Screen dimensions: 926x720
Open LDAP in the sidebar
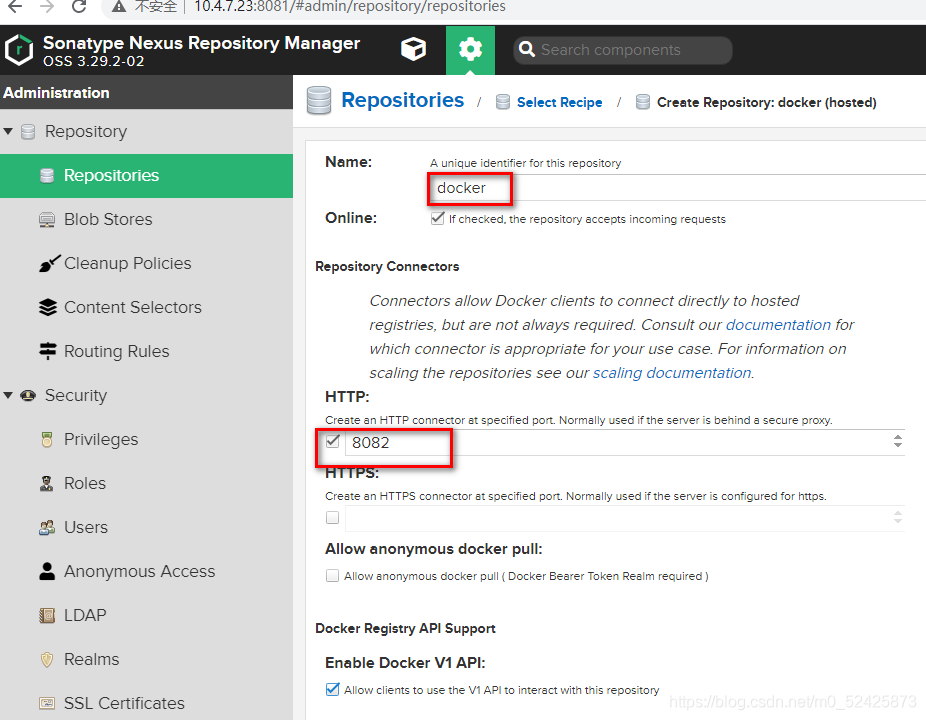click(x=146, y=615)
